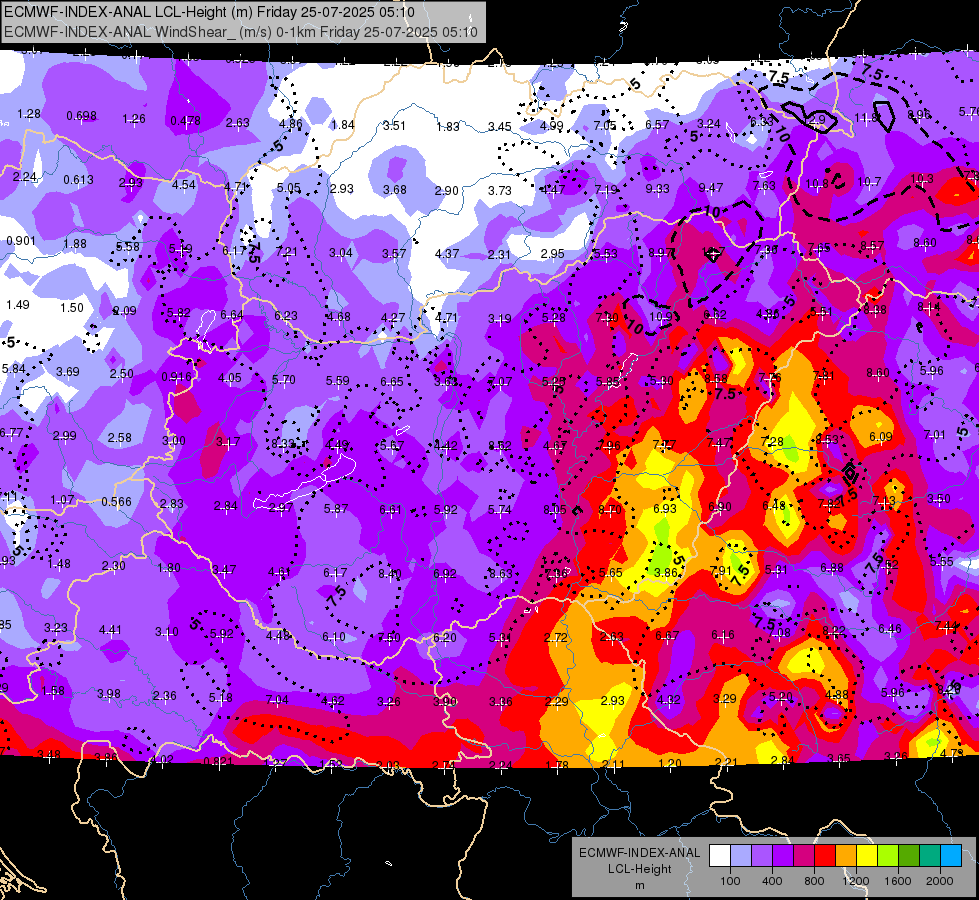Click the wind shear value '0.916'
The width and height of the screenshot is (979, 900).
[176, 377]
